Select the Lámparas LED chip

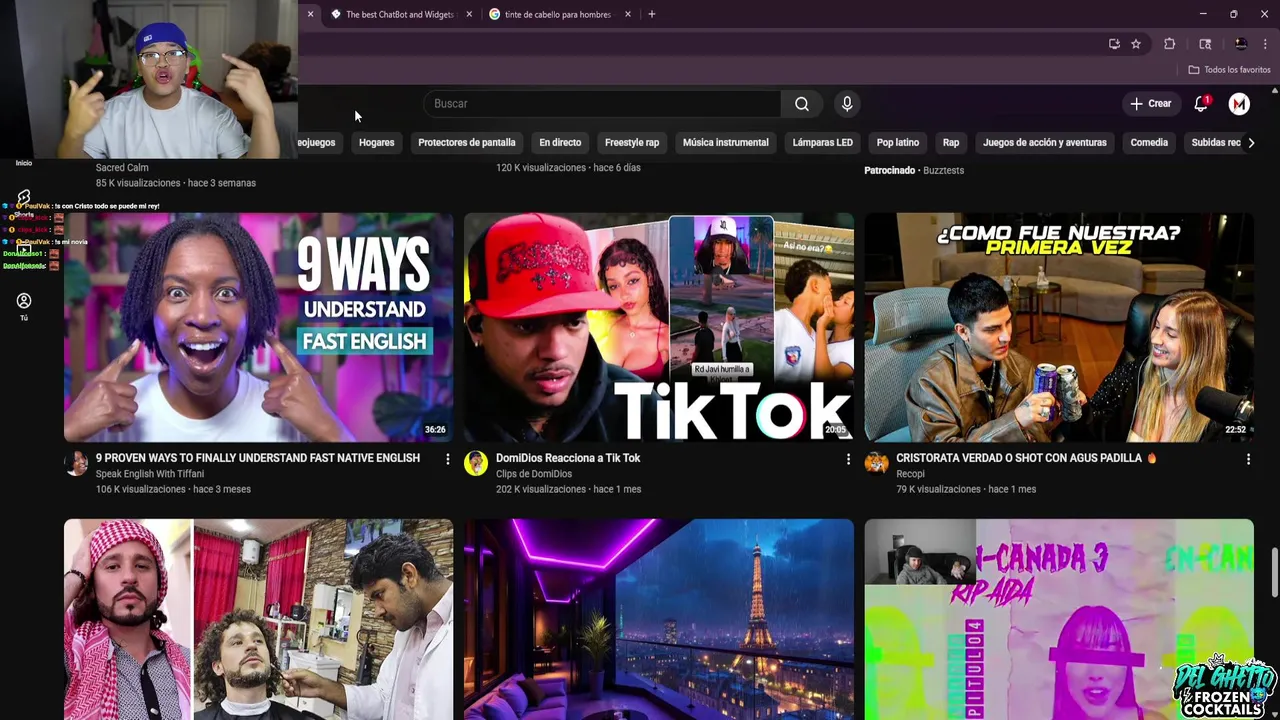click(823, 143)
